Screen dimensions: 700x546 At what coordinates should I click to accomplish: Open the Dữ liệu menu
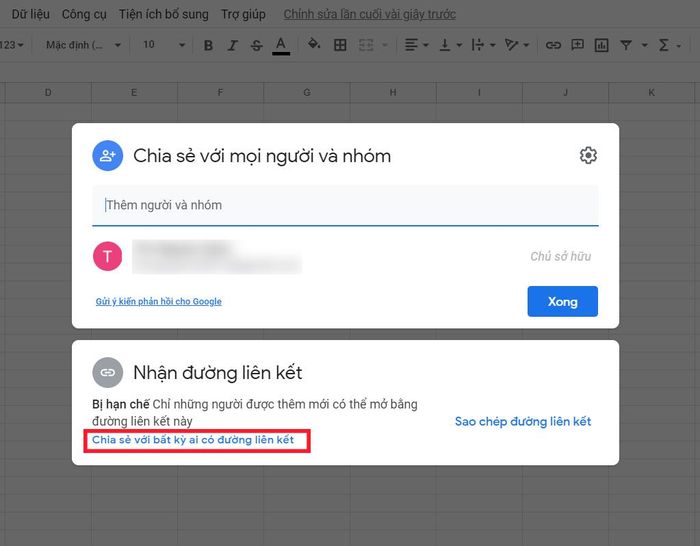pyautogui.click(x=31, y=14)
